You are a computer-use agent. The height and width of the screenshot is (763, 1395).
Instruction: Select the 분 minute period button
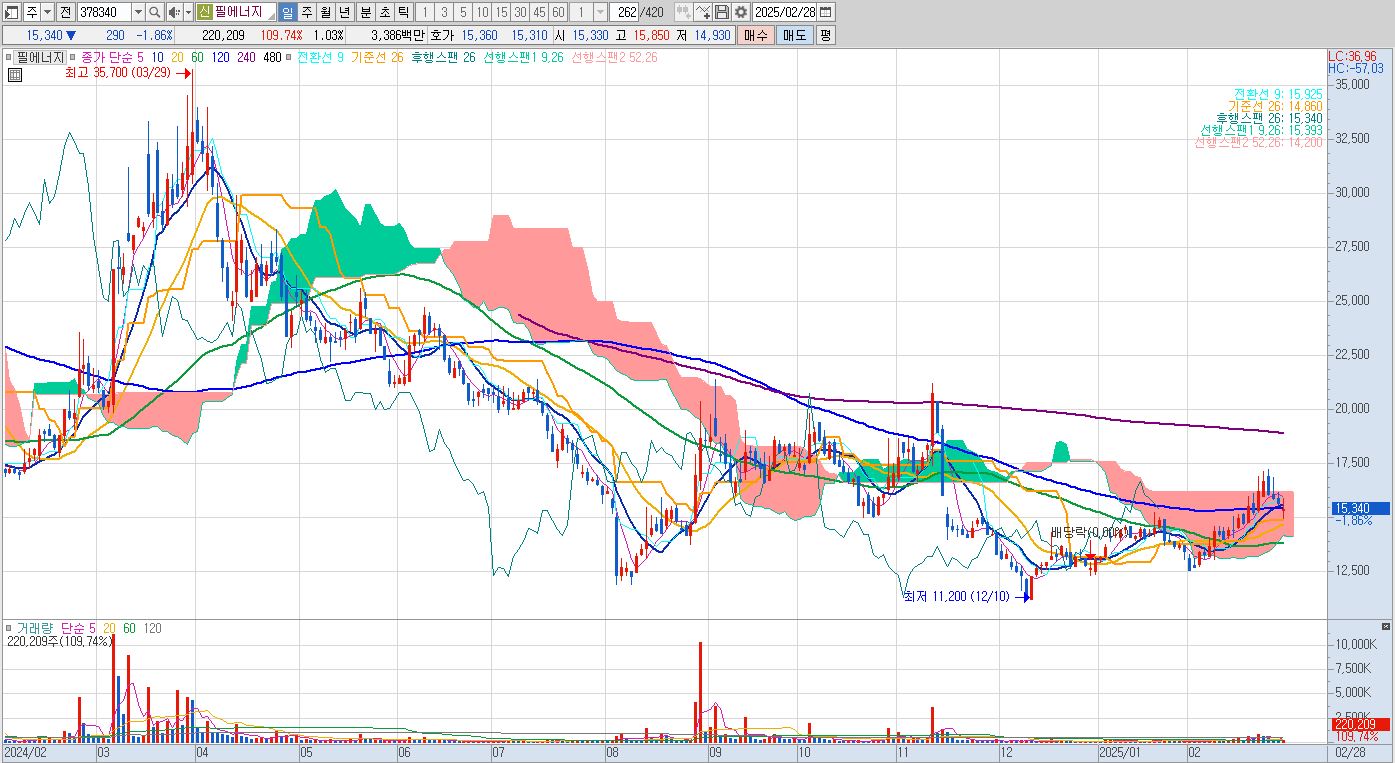pos(365,12)
